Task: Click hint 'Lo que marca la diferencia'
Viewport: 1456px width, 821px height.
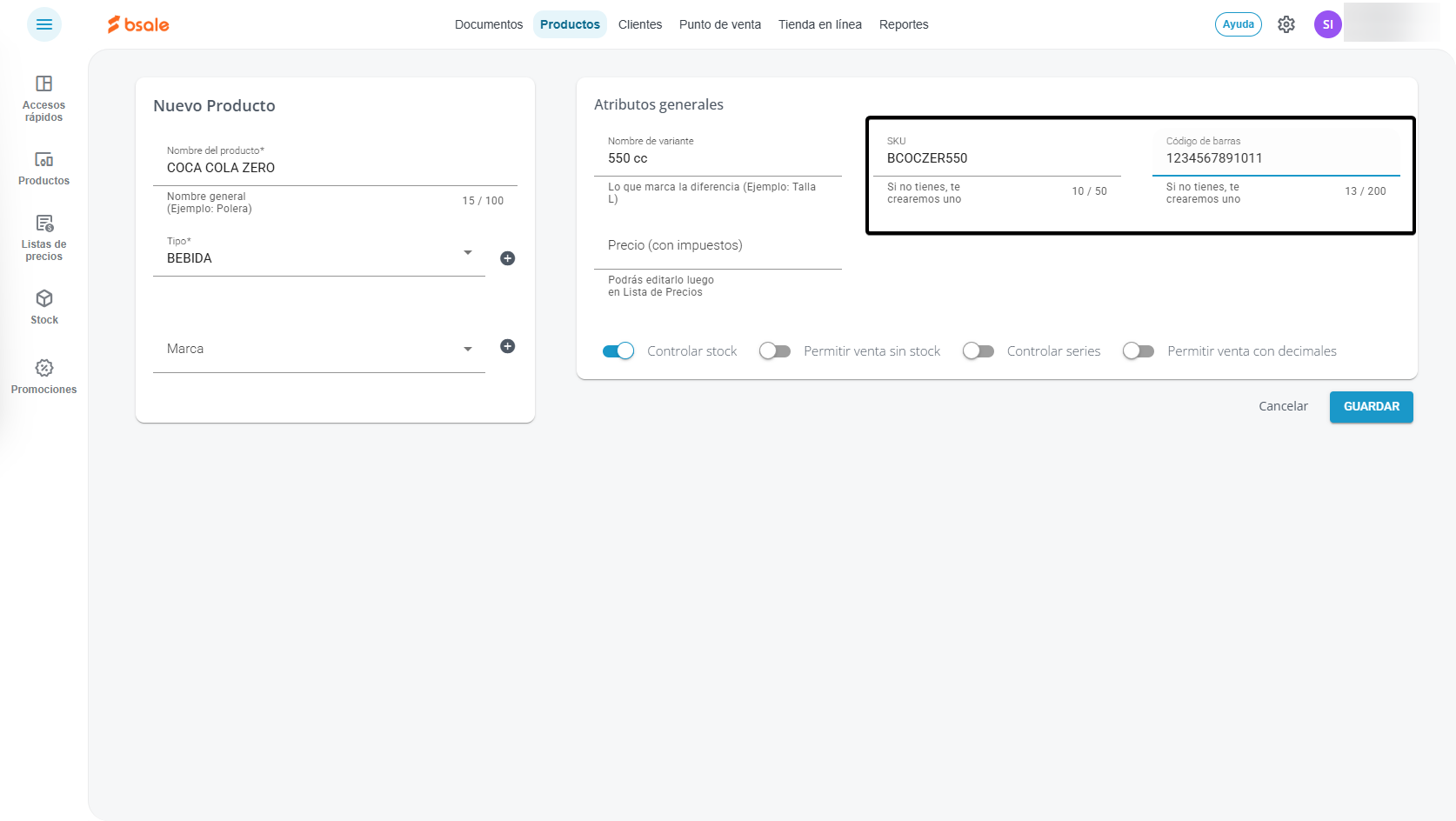Action: (711, 193)
